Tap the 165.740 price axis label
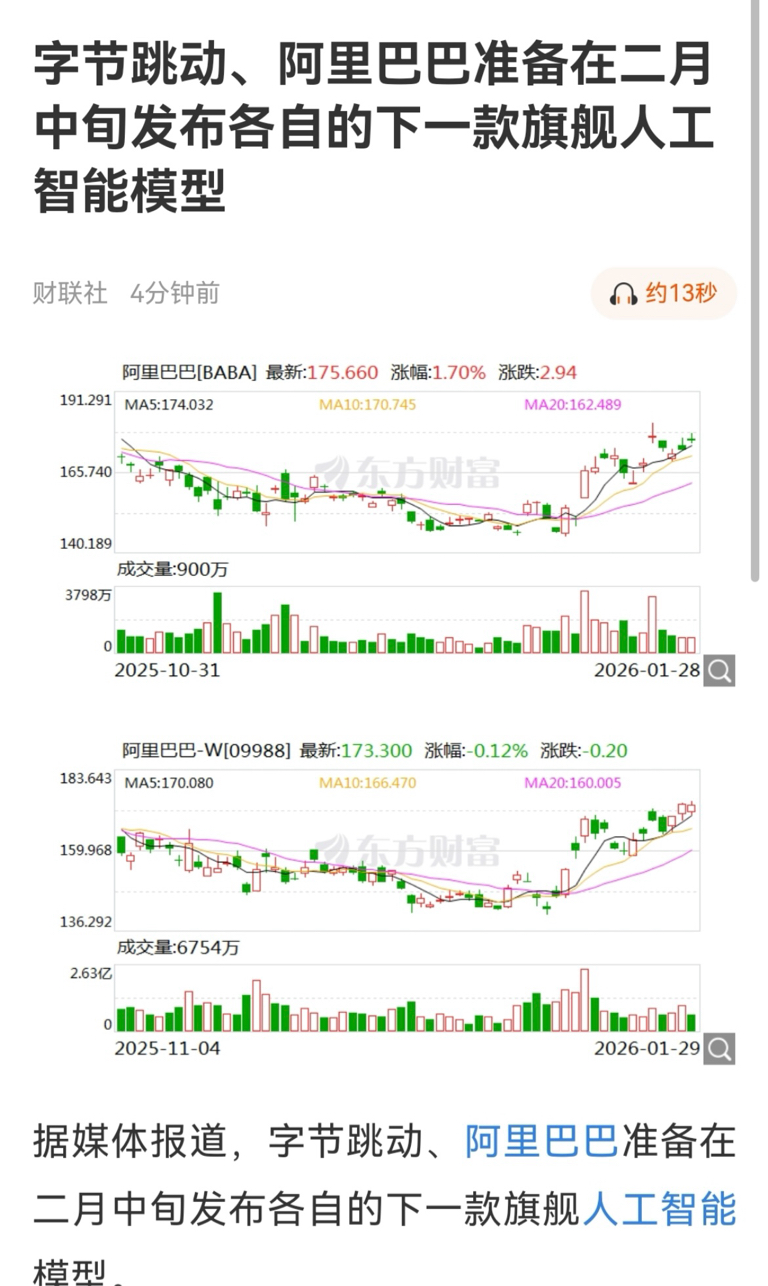Screen dimensions: 768x1286 click(86, 472)
